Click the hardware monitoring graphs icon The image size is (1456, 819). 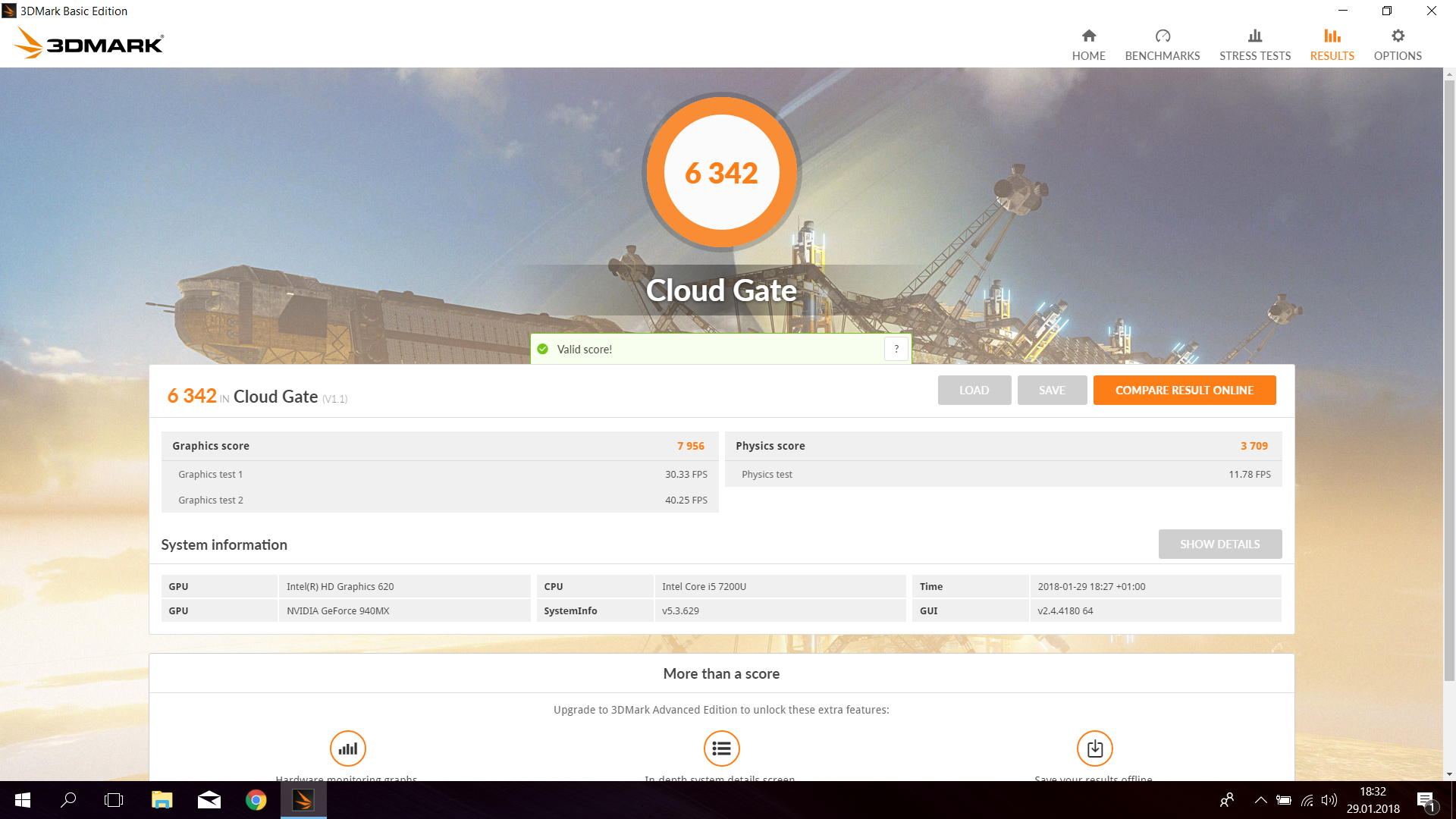click(347, 748)
